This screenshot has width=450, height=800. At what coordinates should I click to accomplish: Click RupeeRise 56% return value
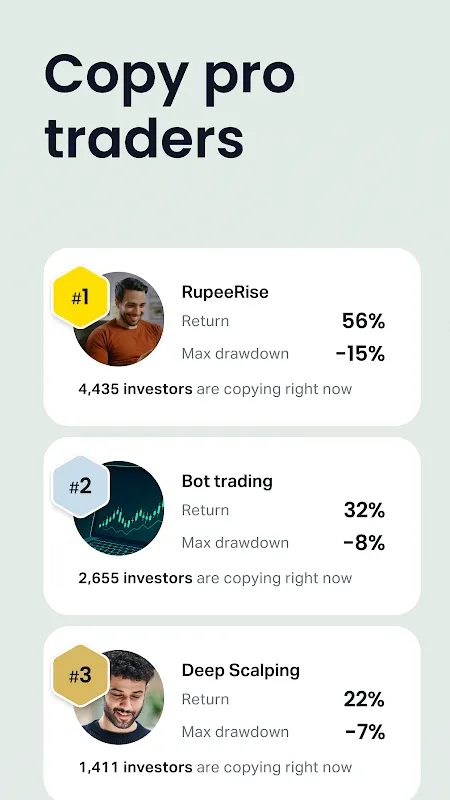coord(363,321)
